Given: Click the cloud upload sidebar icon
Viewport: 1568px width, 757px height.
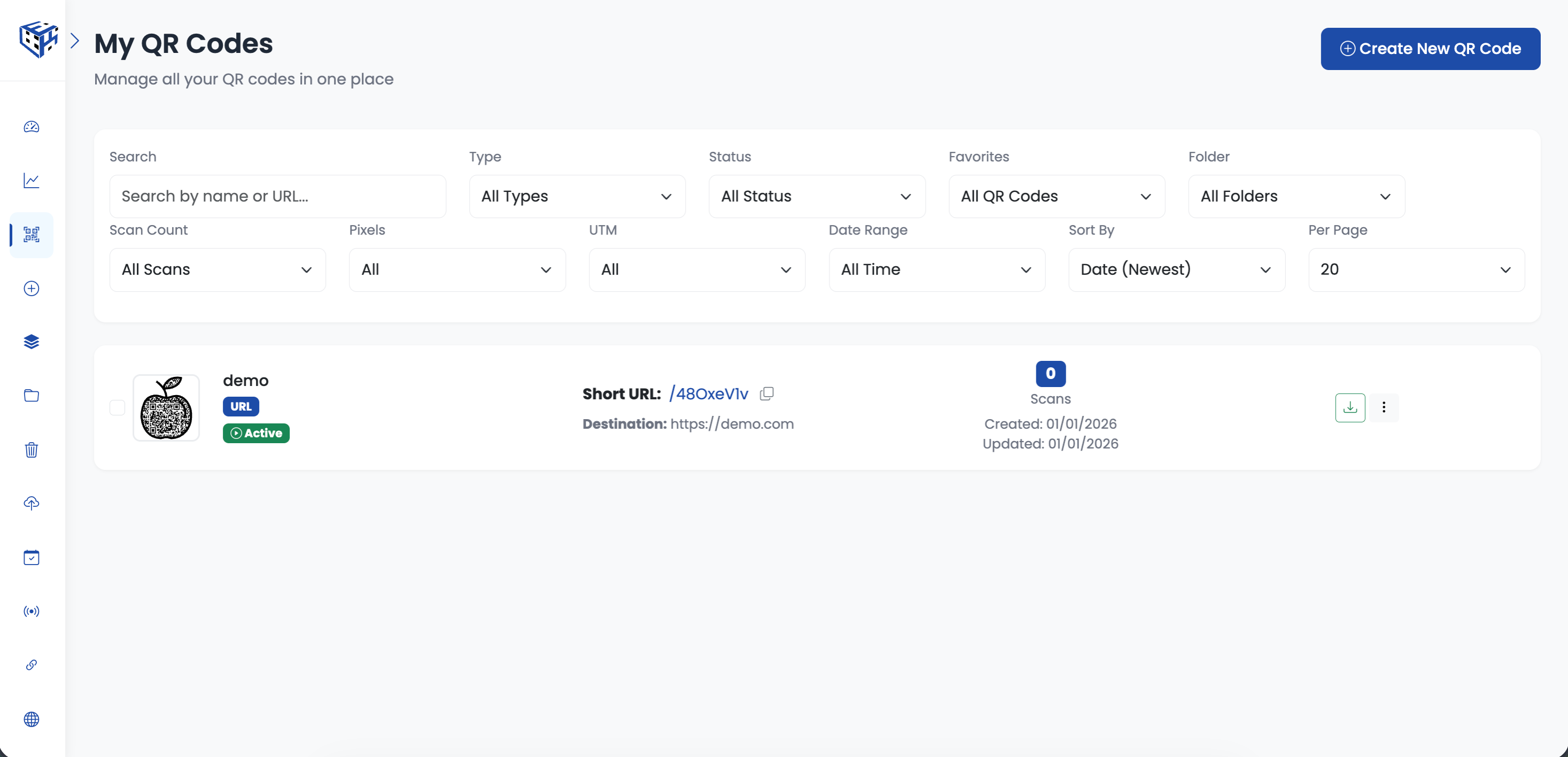Looking at the screenshot, I should pos(32,503).
